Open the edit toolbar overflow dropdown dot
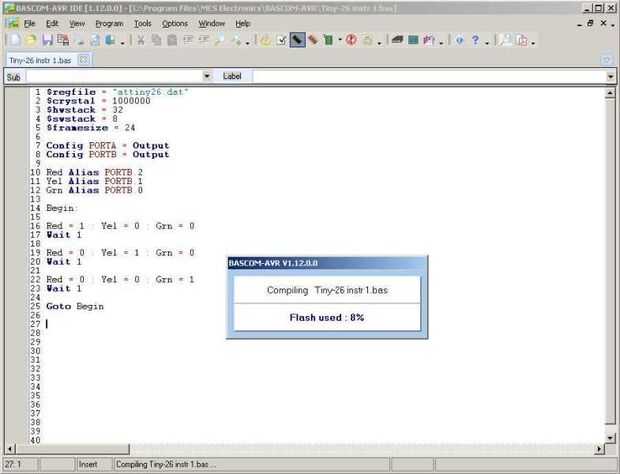The image size is (620, 474). [x=247, y=43]
